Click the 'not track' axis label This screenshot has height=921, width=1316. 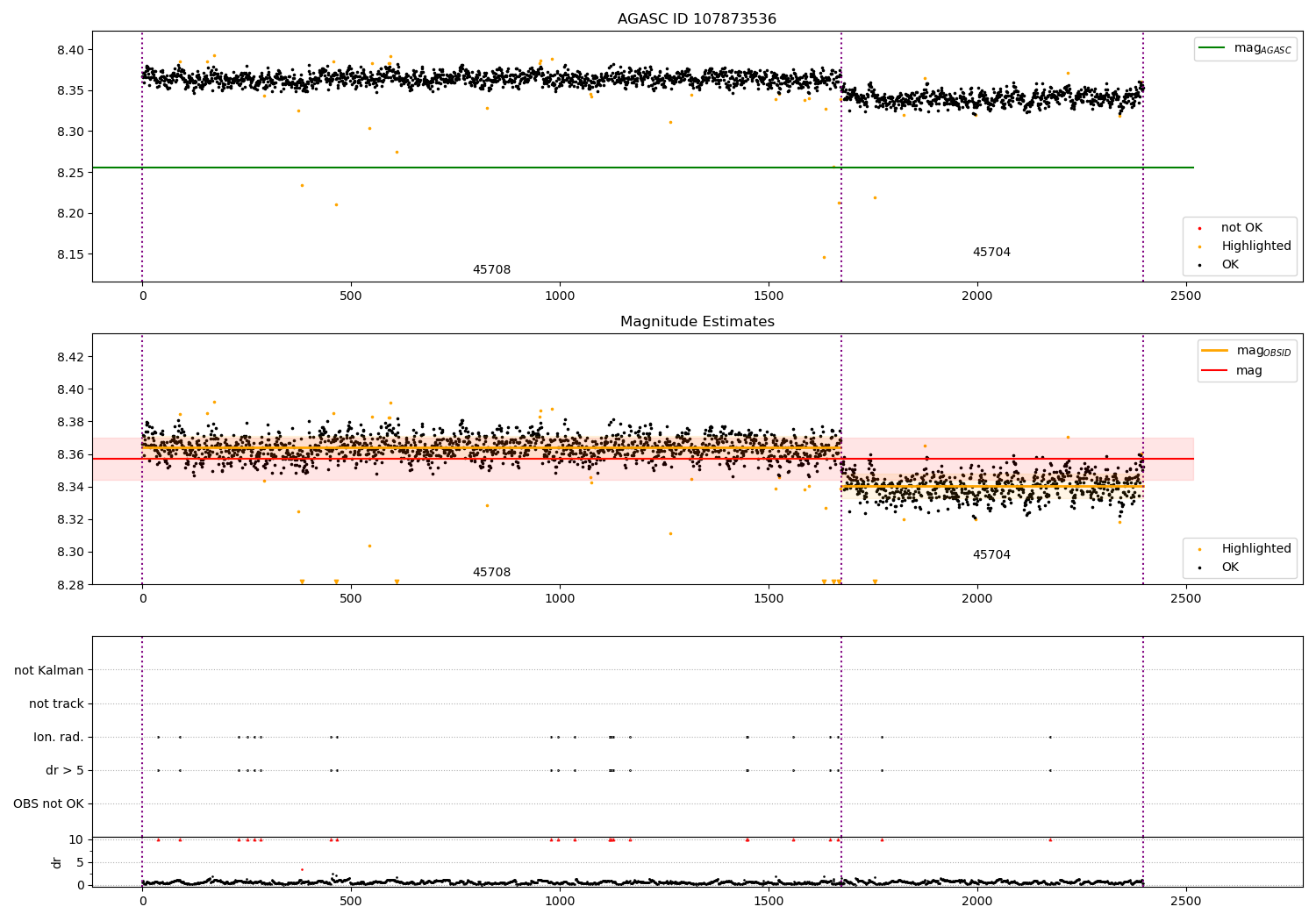point(56,704)
